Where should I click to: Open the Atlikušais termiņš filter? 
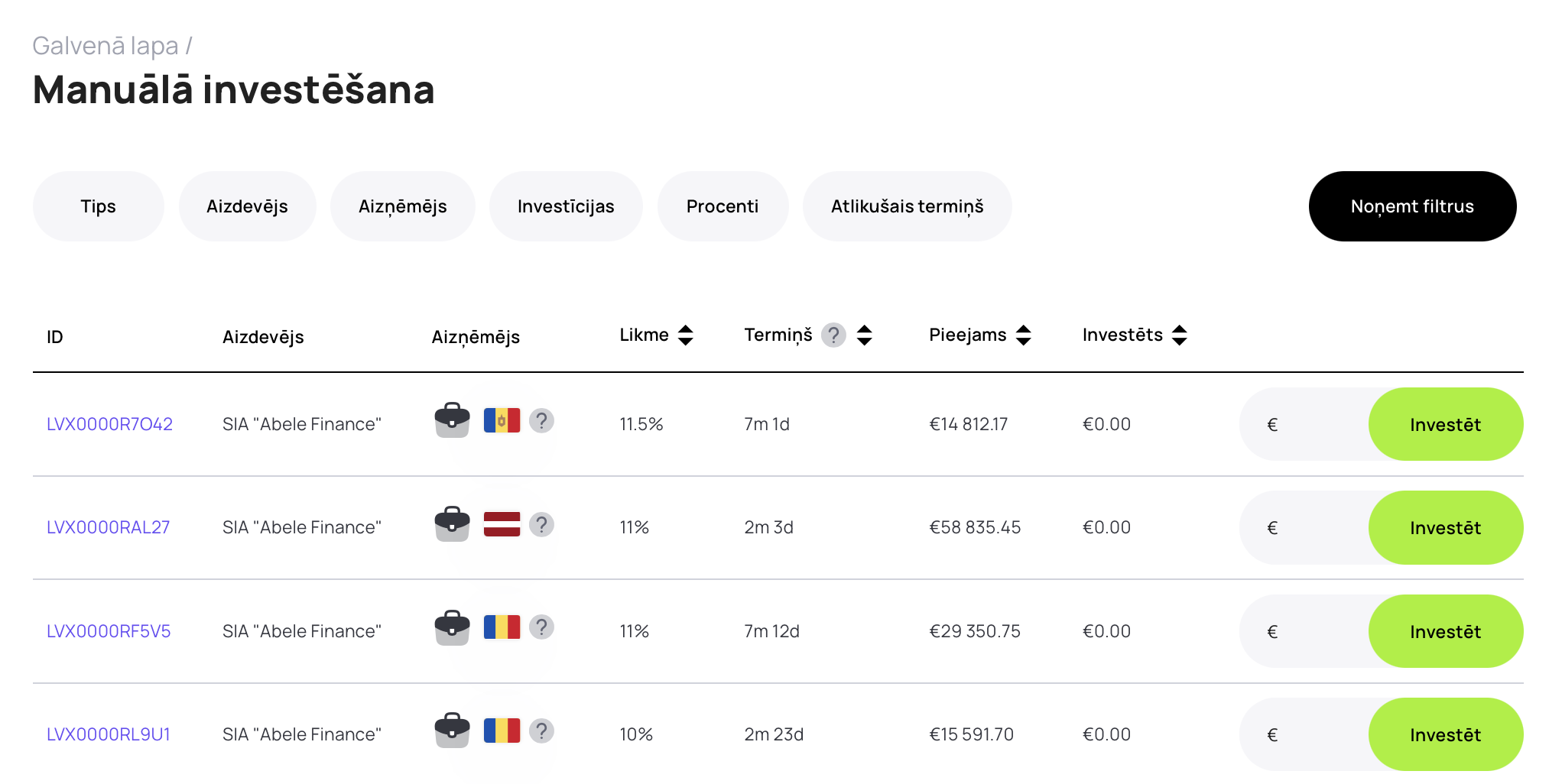click(907, 206)
